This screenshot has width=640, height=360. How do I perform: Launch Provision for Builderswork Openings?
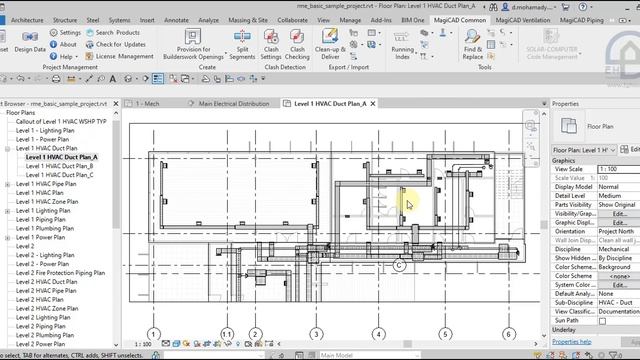coord(193,44)
